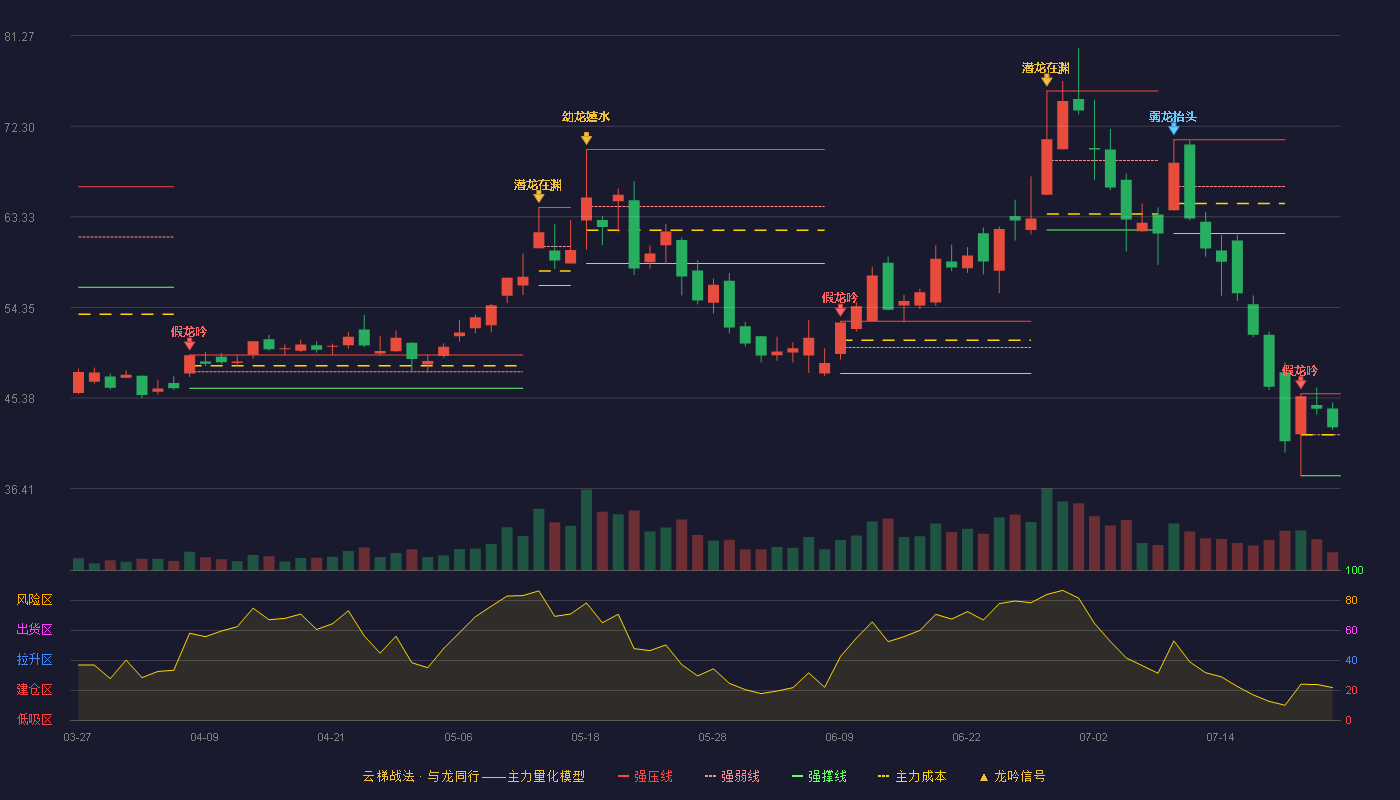Click the 54.35 price axis label
Image resolution: width=1400 pixels, height=800 pixels.
pos(19,309)
